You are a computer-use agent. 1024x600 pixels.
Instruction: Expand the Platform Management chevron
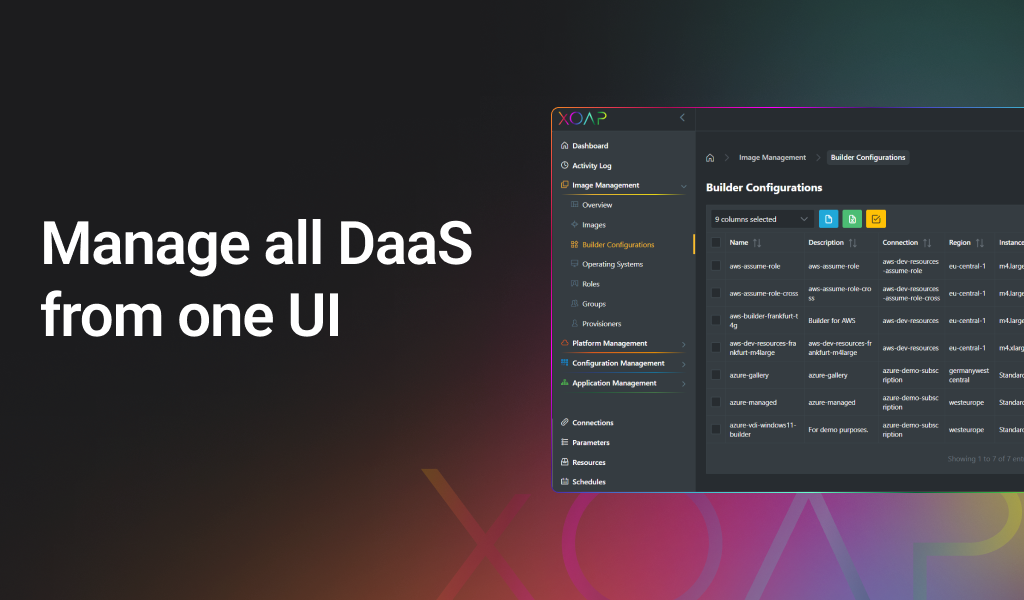(683, 344)
